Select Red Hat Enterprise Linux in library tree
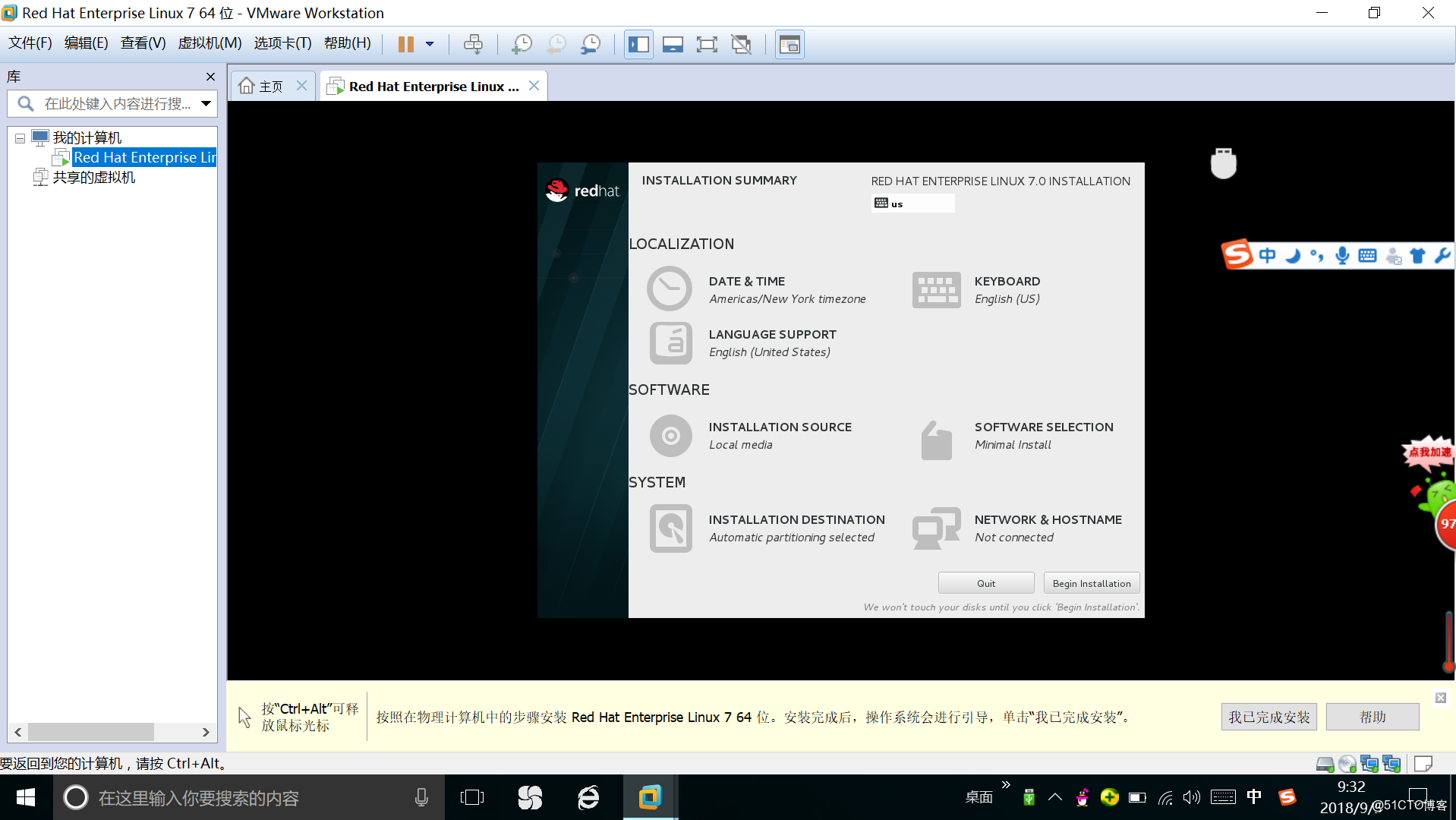1456x820 pixels. pos(144,157)
